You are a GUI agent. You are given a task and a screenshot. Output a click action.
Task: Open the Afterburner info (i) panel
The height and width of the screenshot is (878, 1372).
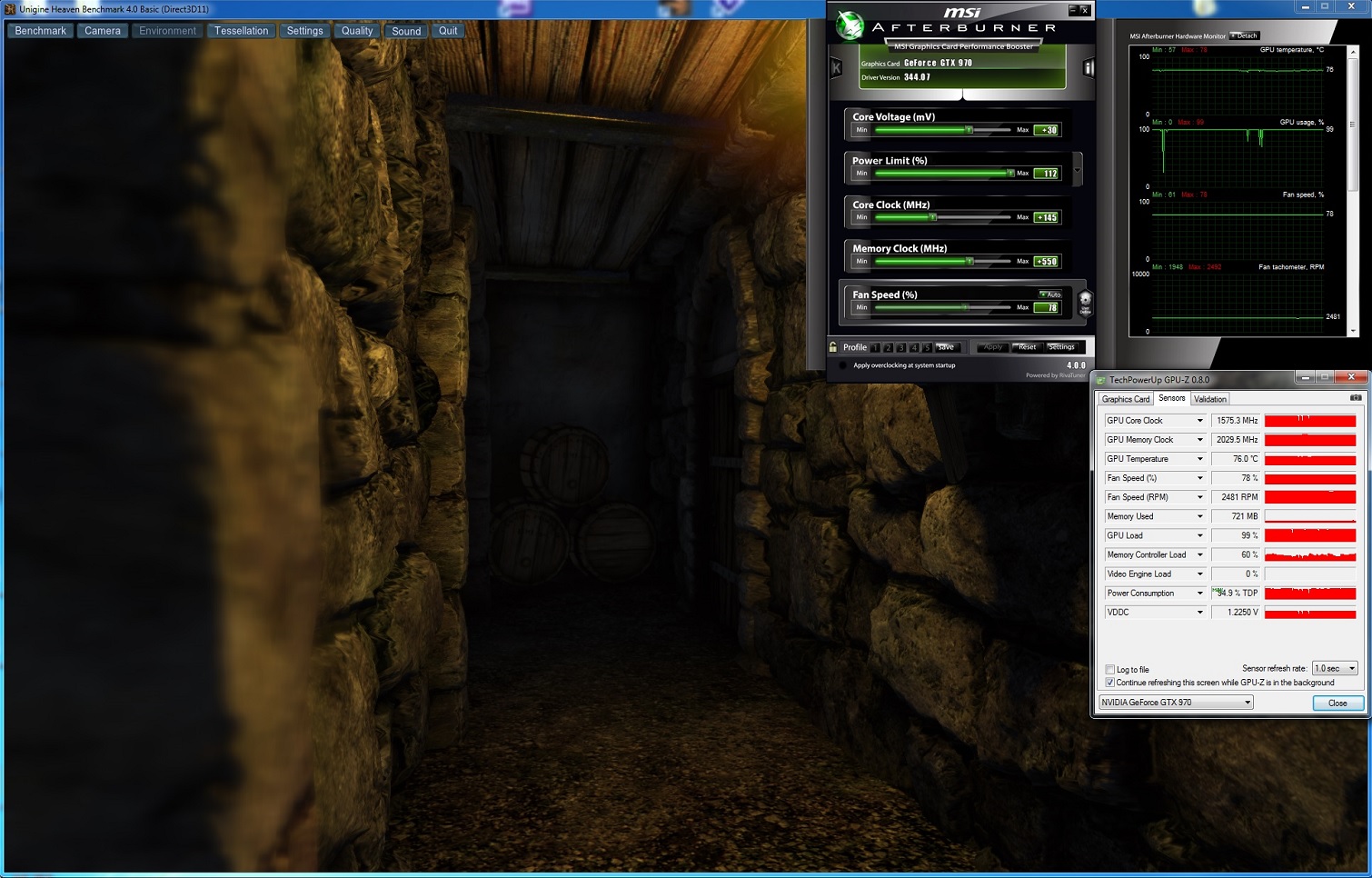(x=1089, y=67)
